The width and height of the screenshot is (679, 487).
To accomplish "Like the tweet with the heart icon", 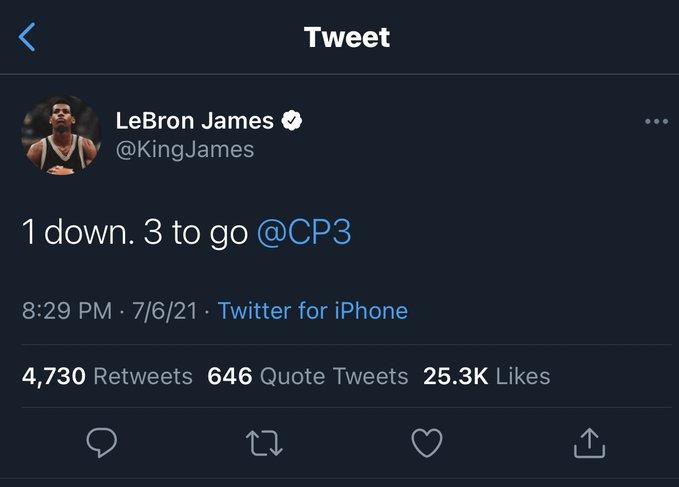I will point(427,441).
